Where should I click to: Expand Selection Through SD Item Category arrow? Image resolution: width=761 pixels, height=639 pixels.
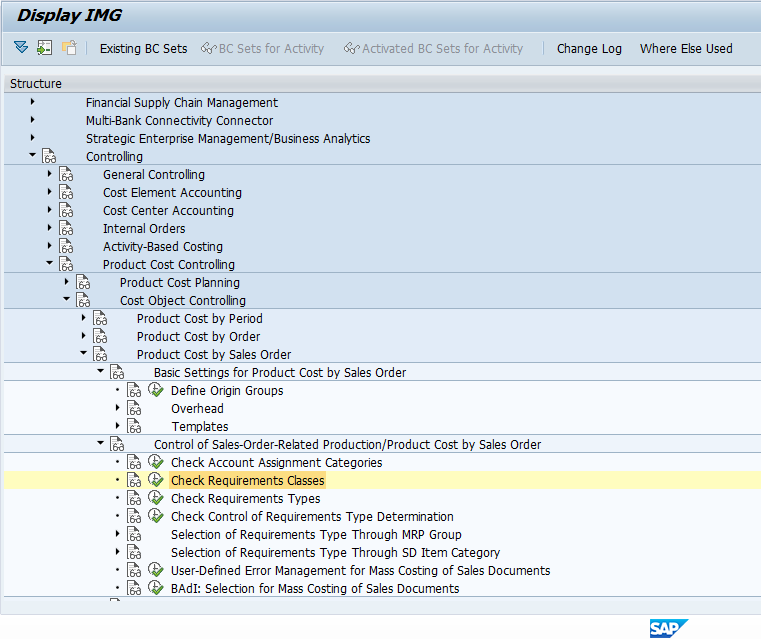[x=117, y=551]
